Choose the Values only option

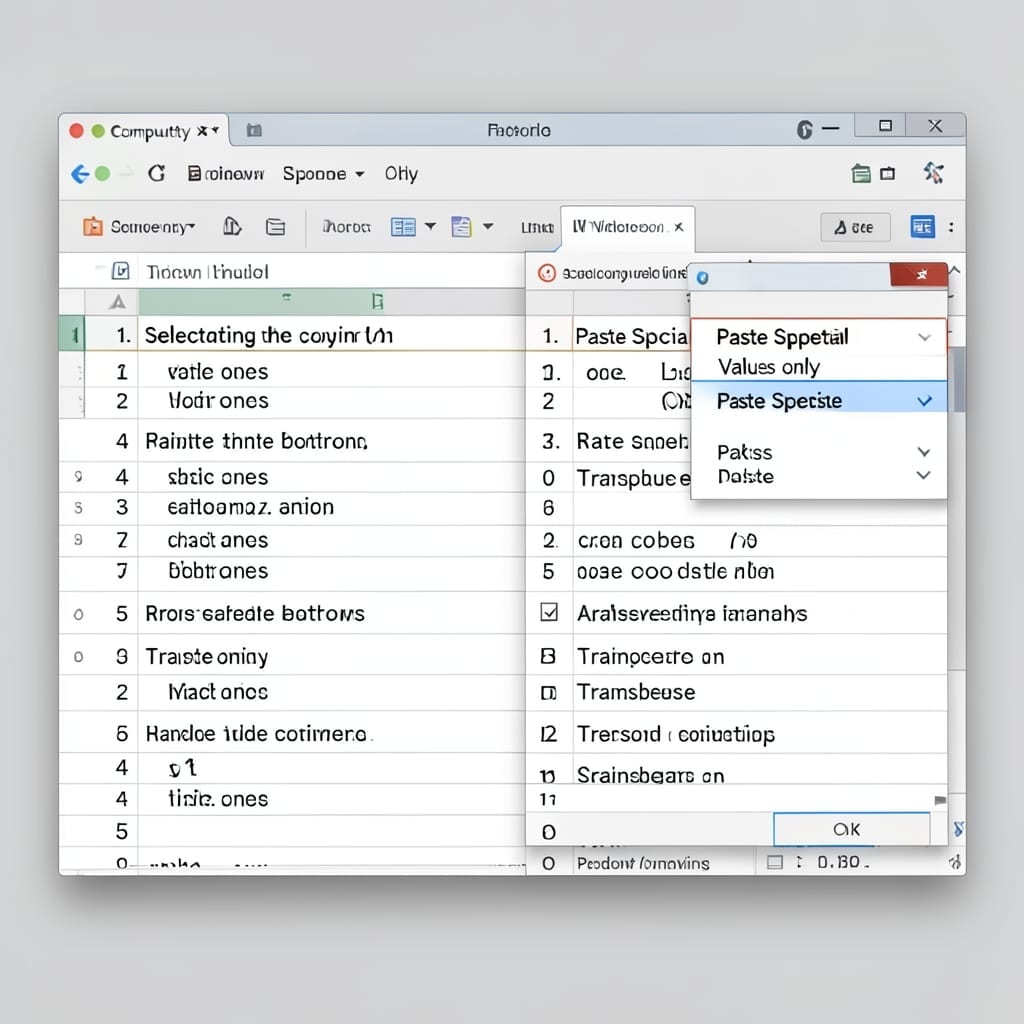(x=769, y=367)
